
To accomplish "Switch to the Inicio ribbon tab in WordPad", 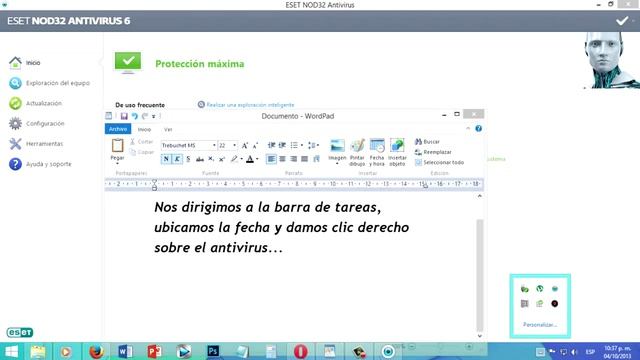I will (x=144, y=129).
